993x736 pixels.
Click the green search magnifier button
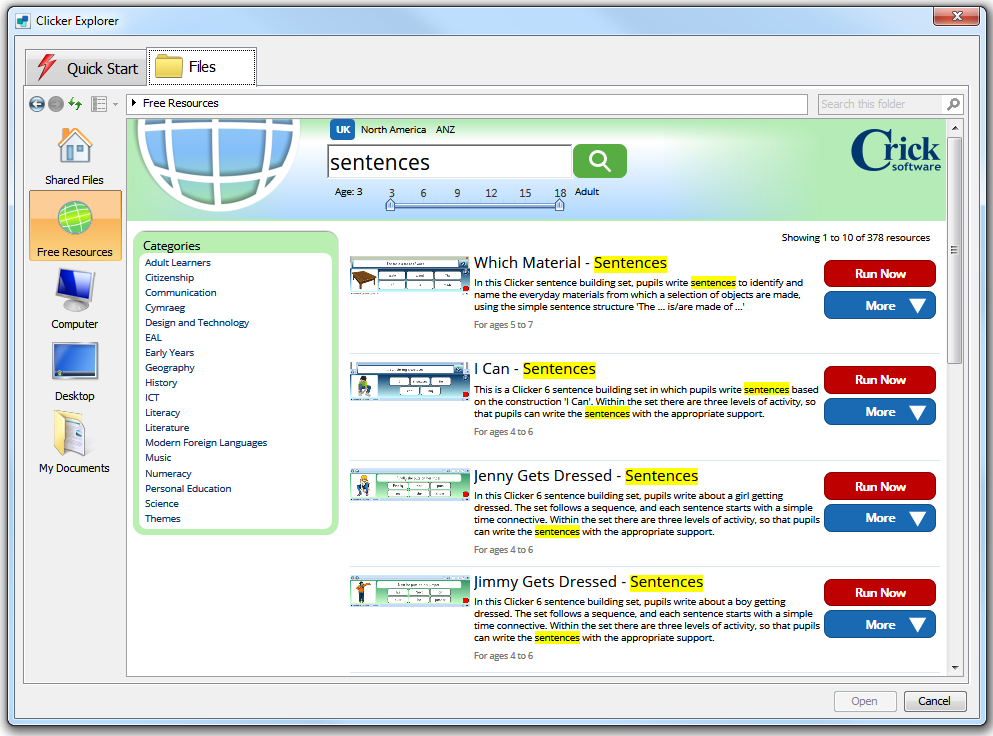597,161
